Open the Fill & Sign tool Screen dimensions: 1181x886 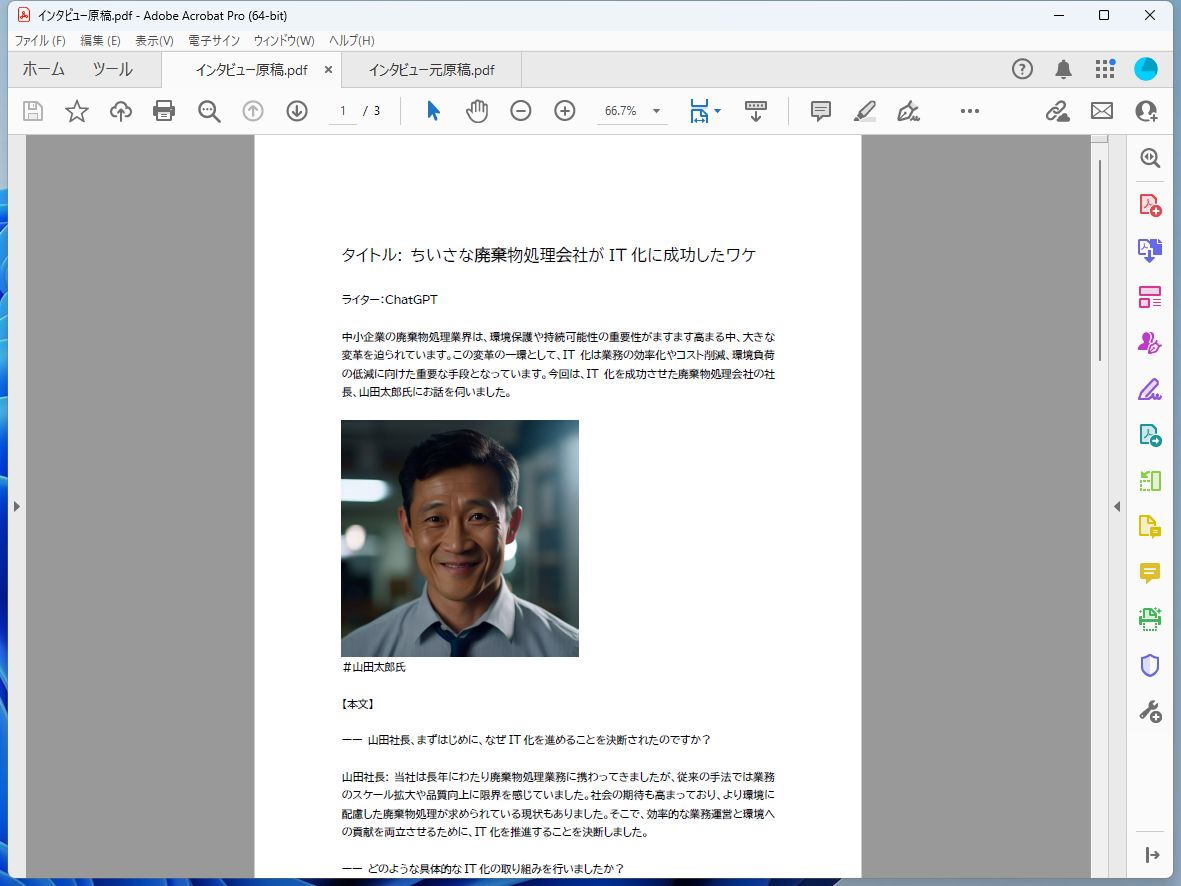(1149, 388)
